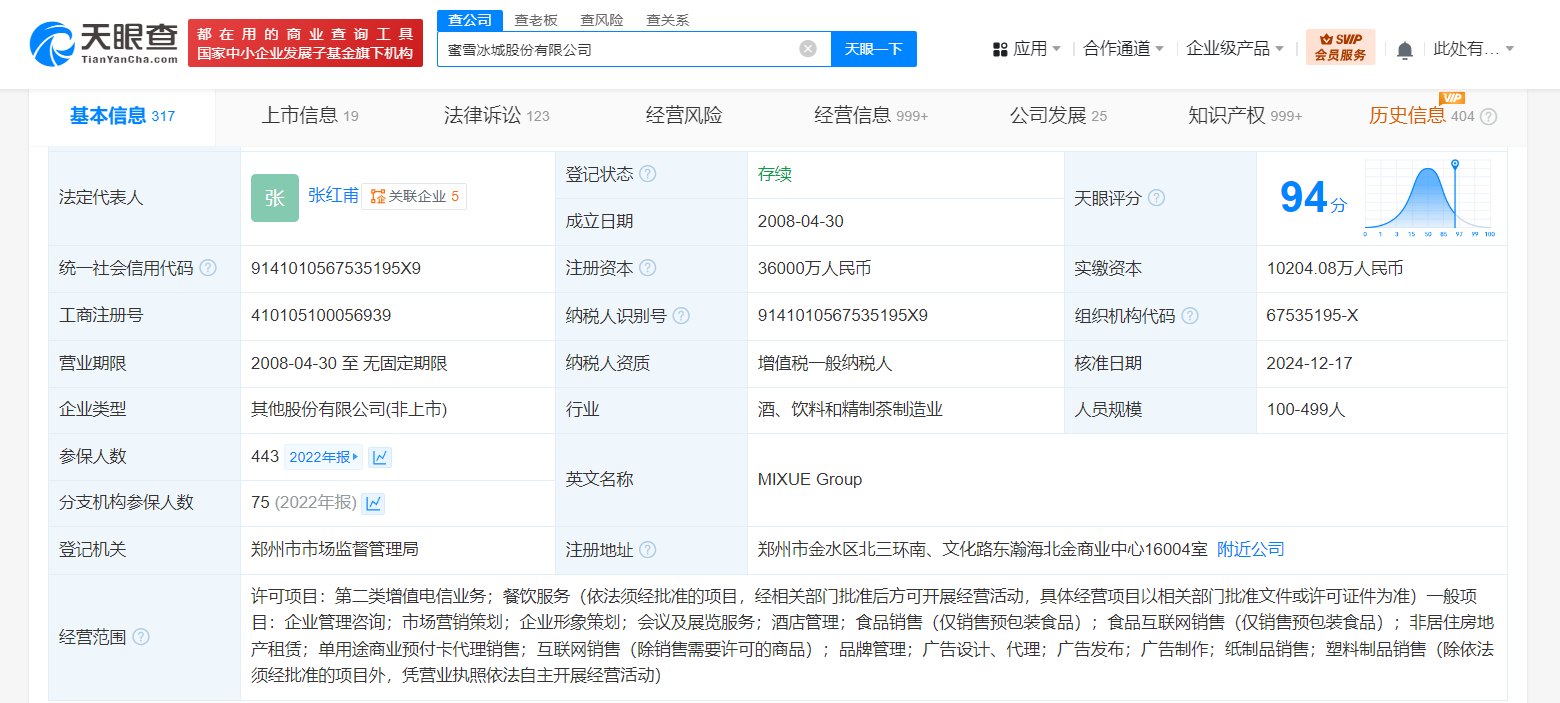Click the registered capital 36000万人民币
Image resolution: width=1560 pixels, height=703 pixels.
point(815,268)
